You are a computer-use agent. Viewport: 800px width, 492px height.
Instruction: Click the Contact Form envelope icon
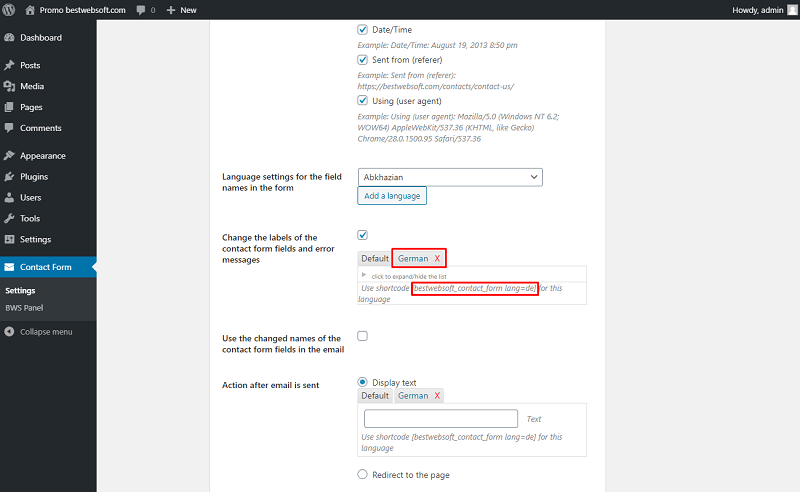tap(9, 266)
